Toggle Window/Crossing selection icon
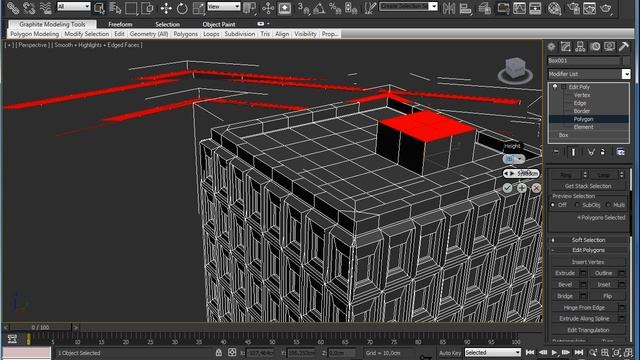This screenshot has width=640, height=360. click(147, 7)
